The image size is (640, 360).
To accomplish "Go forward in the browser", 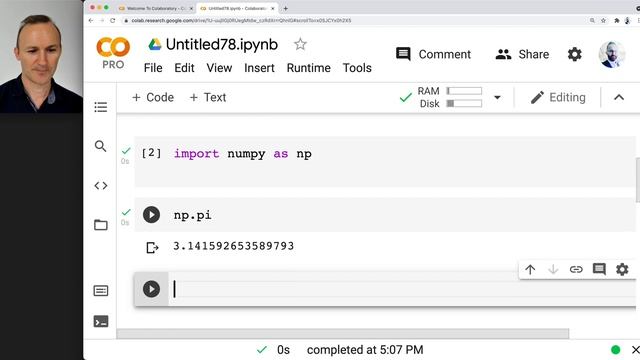I will point(102,20).
